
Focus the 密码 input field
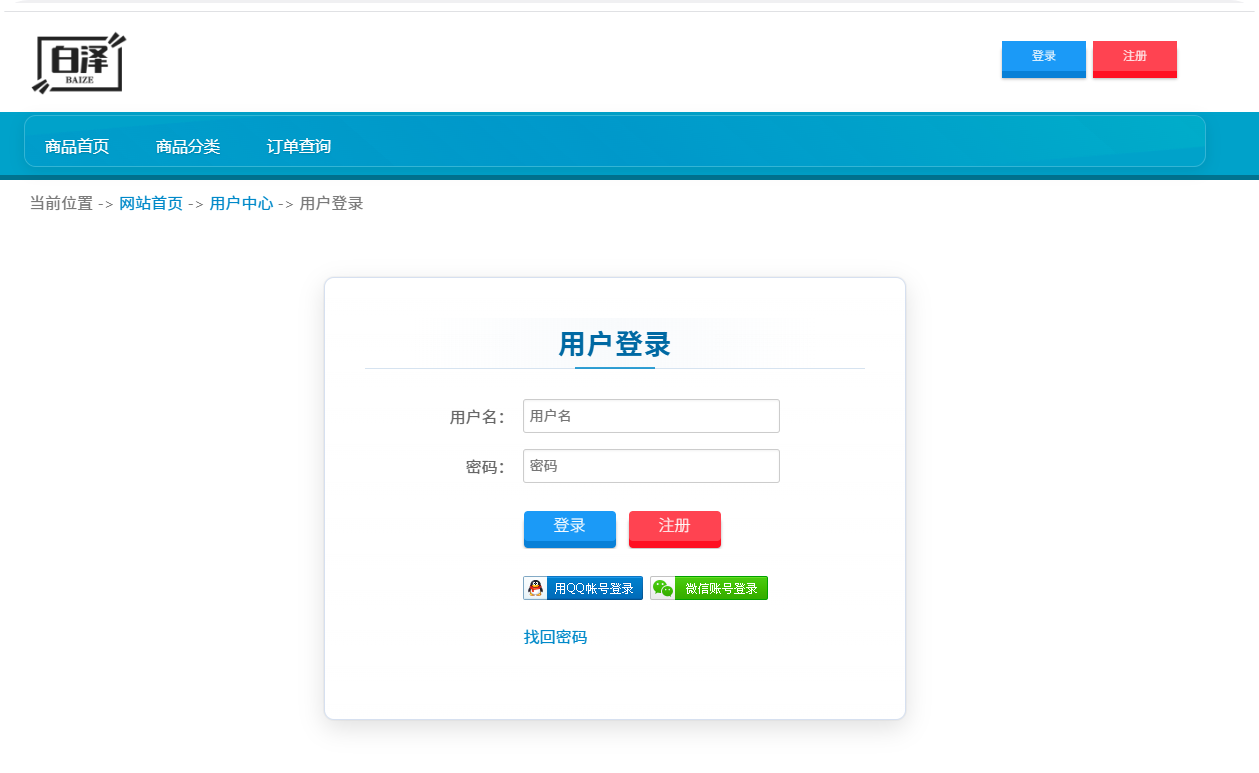coord(651,466)
